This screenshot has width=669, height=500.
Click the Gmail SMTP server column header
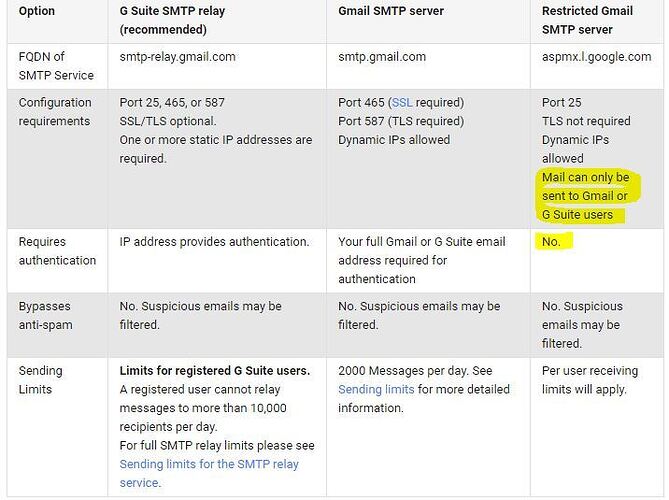(x=391, y=11)
